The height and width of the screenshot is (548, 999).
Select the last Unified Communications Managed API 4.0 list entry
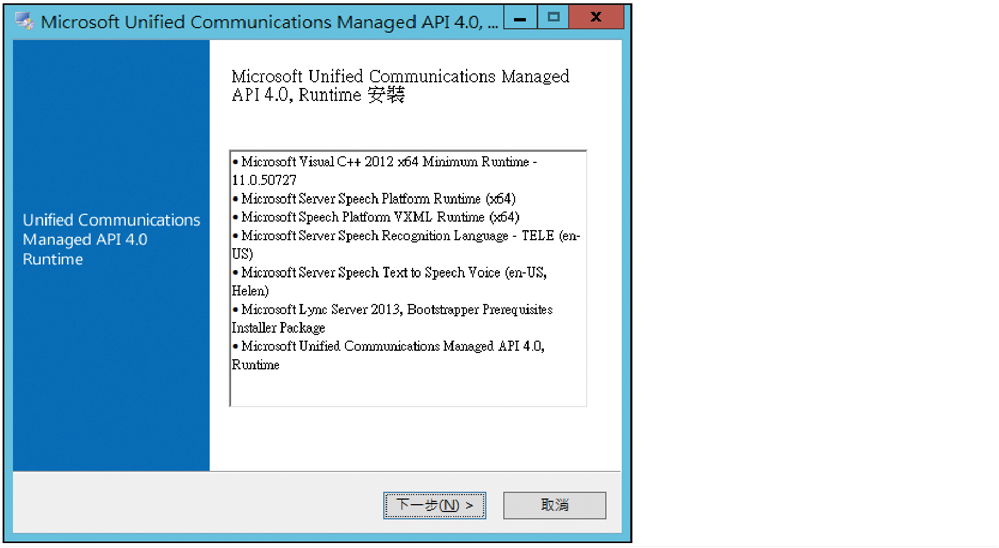point(388,356)
